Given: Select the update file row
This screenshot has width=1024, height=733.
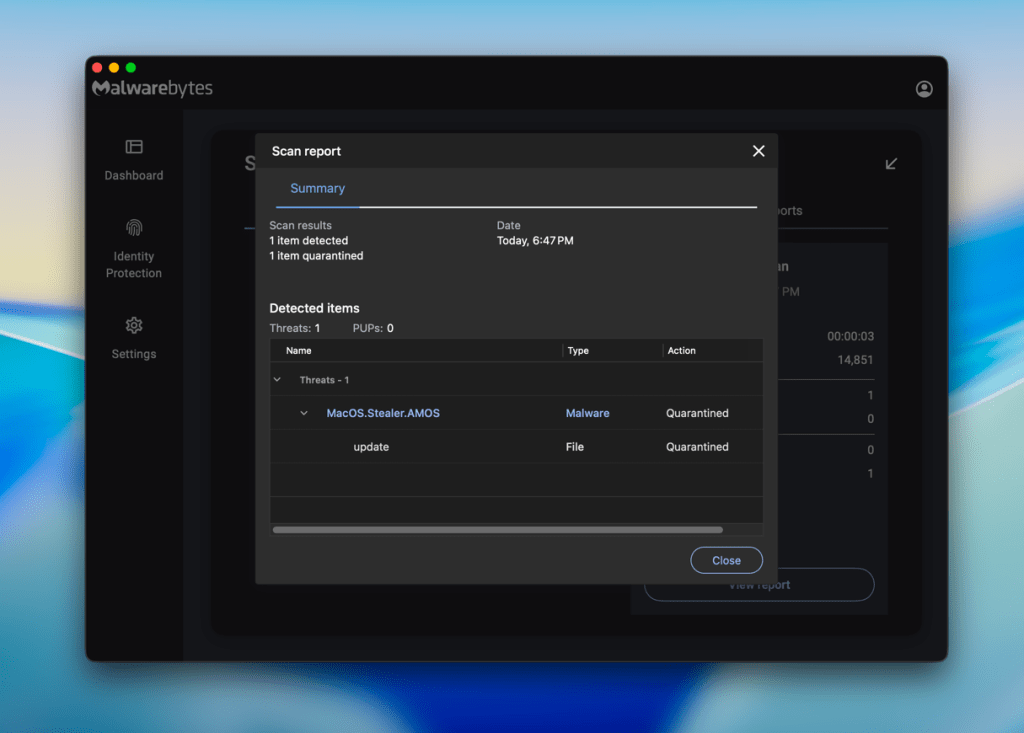Looking at the screenshot, I should (x=371, y=447).
